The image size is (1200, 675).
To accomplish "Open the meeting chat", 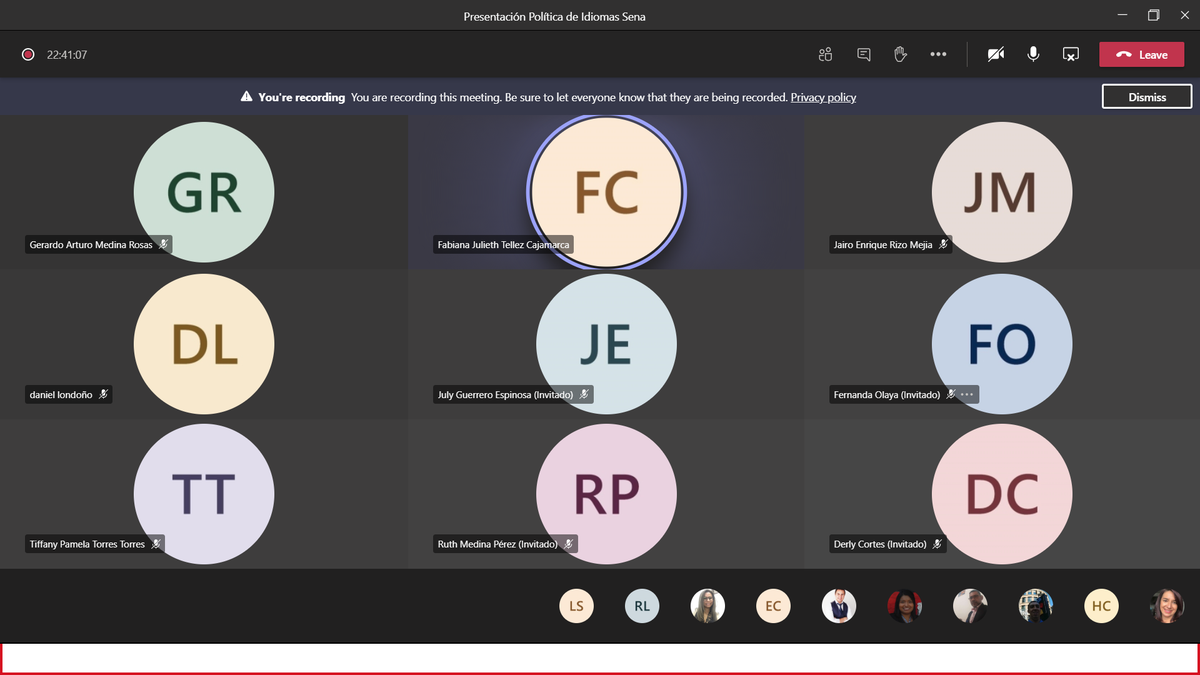I will point(863,54).
